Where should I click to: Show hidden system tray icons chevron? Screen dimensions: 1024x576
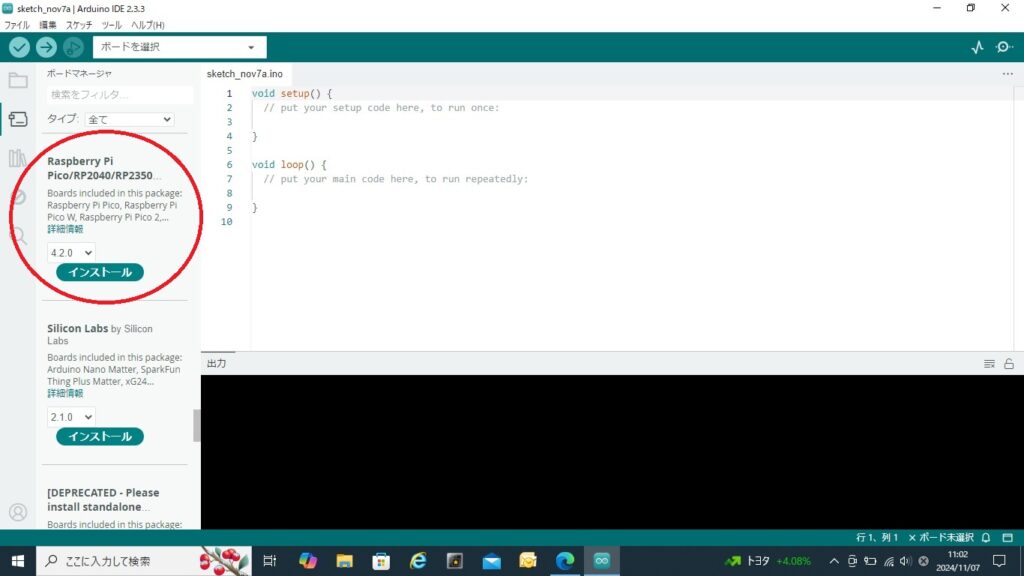[x=834, y=561]
